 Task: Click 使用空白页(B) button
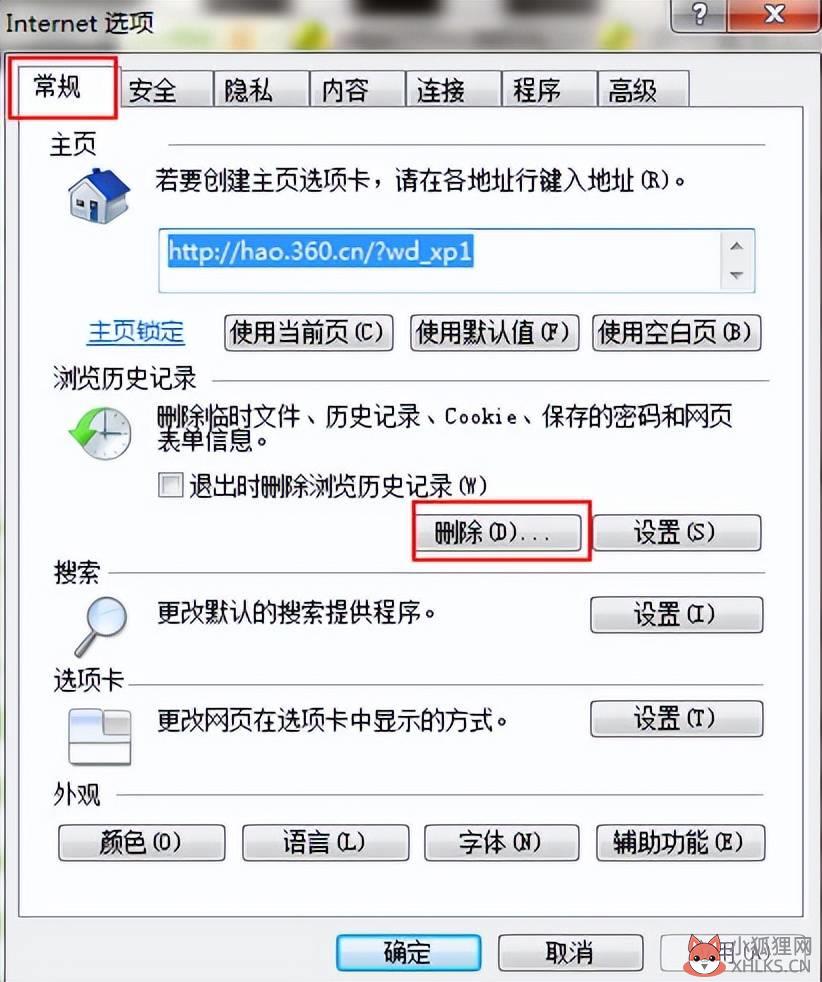(676, 333)
